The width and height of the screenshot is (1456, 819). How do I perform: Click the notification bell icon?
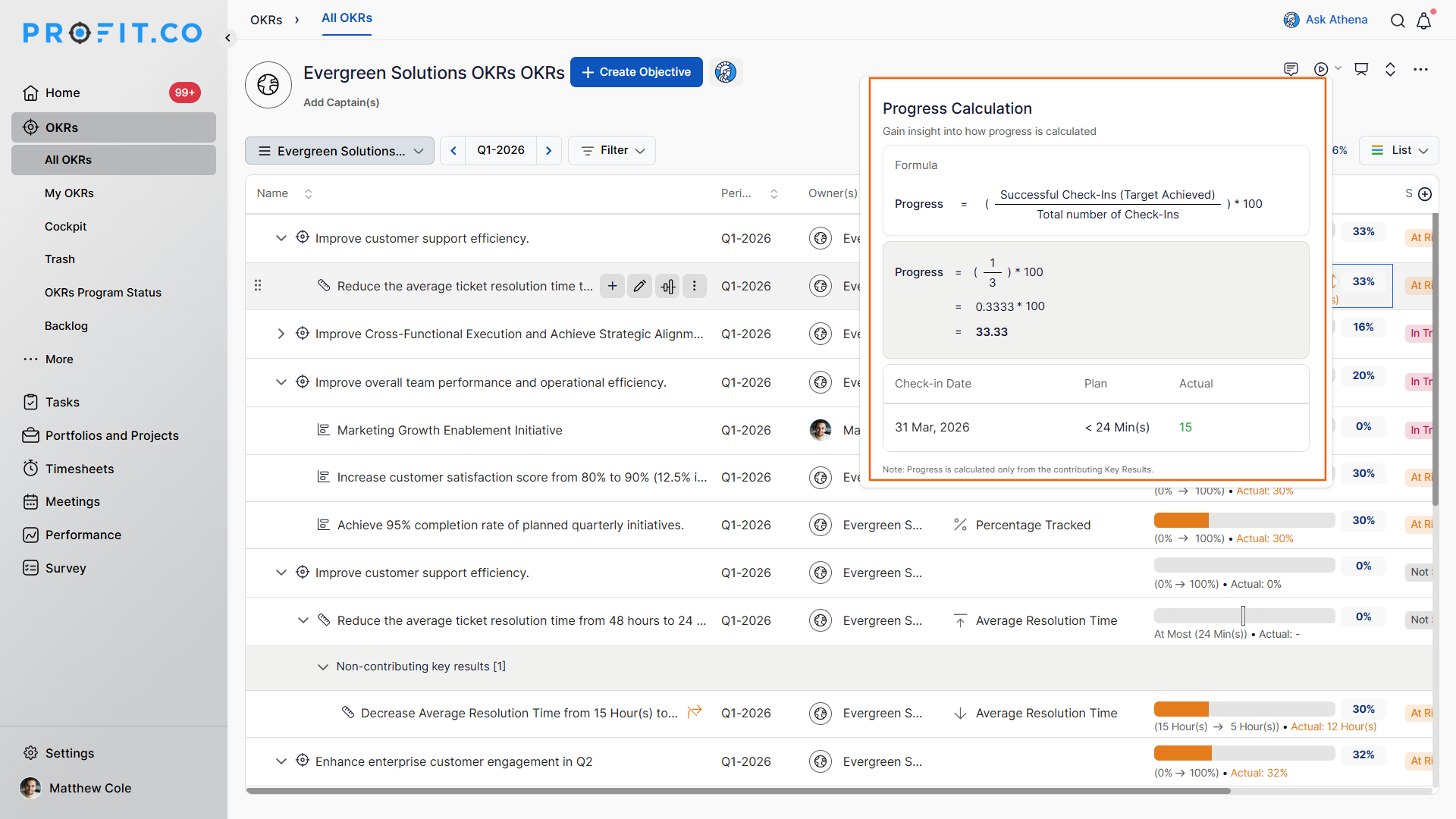(x=1423, y=20)
